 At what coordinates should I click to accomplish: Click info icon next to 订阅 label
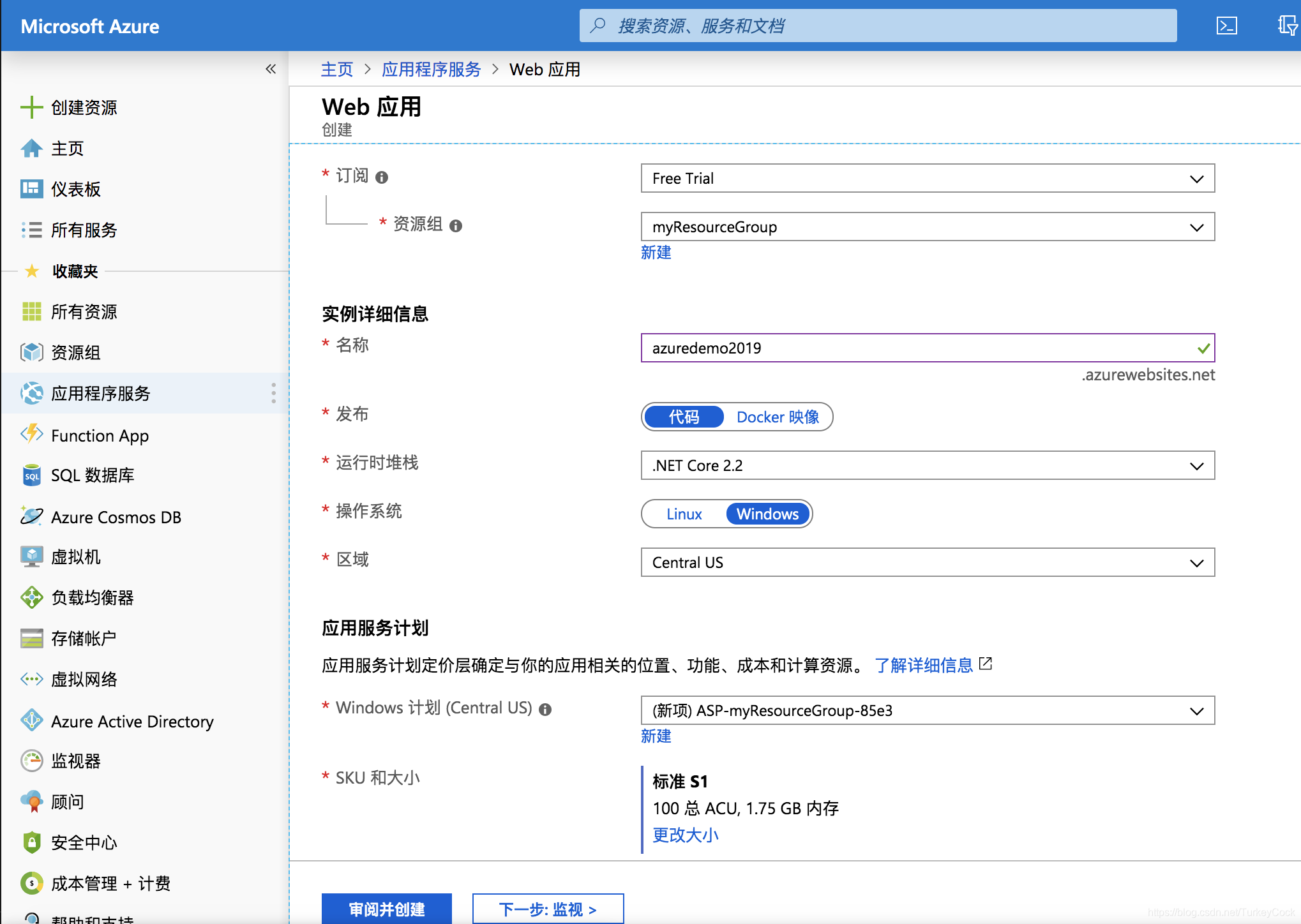click(x=382, y=177)
